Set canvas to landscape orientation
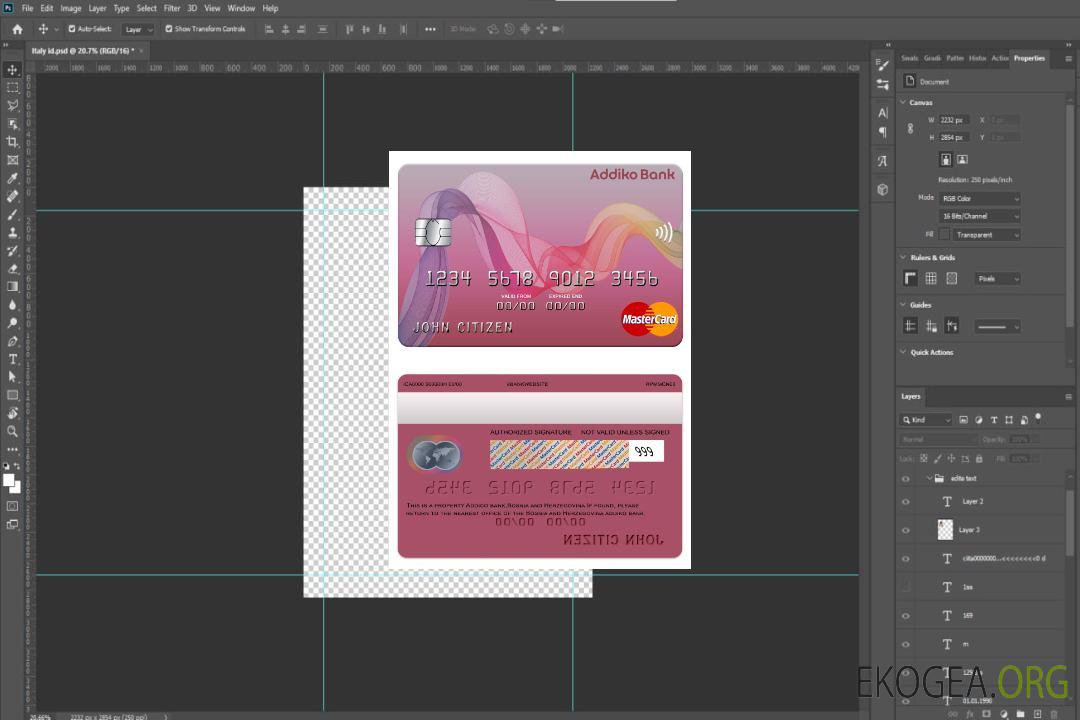The height and width of the screenshot is (720, 1080). pos(962,160)
